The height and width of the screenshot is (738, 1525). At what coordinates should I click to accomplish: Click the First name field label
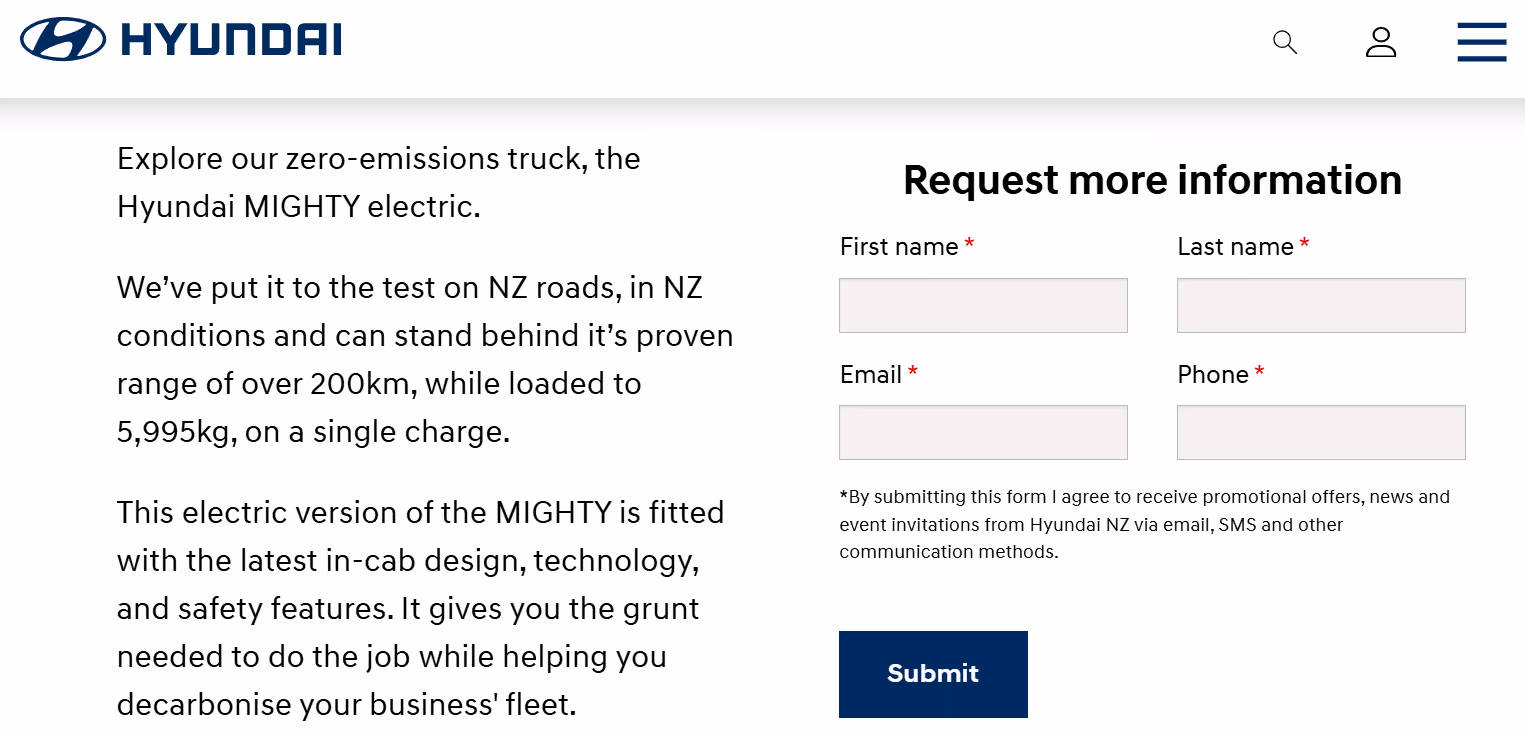pyautogui.click(x=899, y=247)
